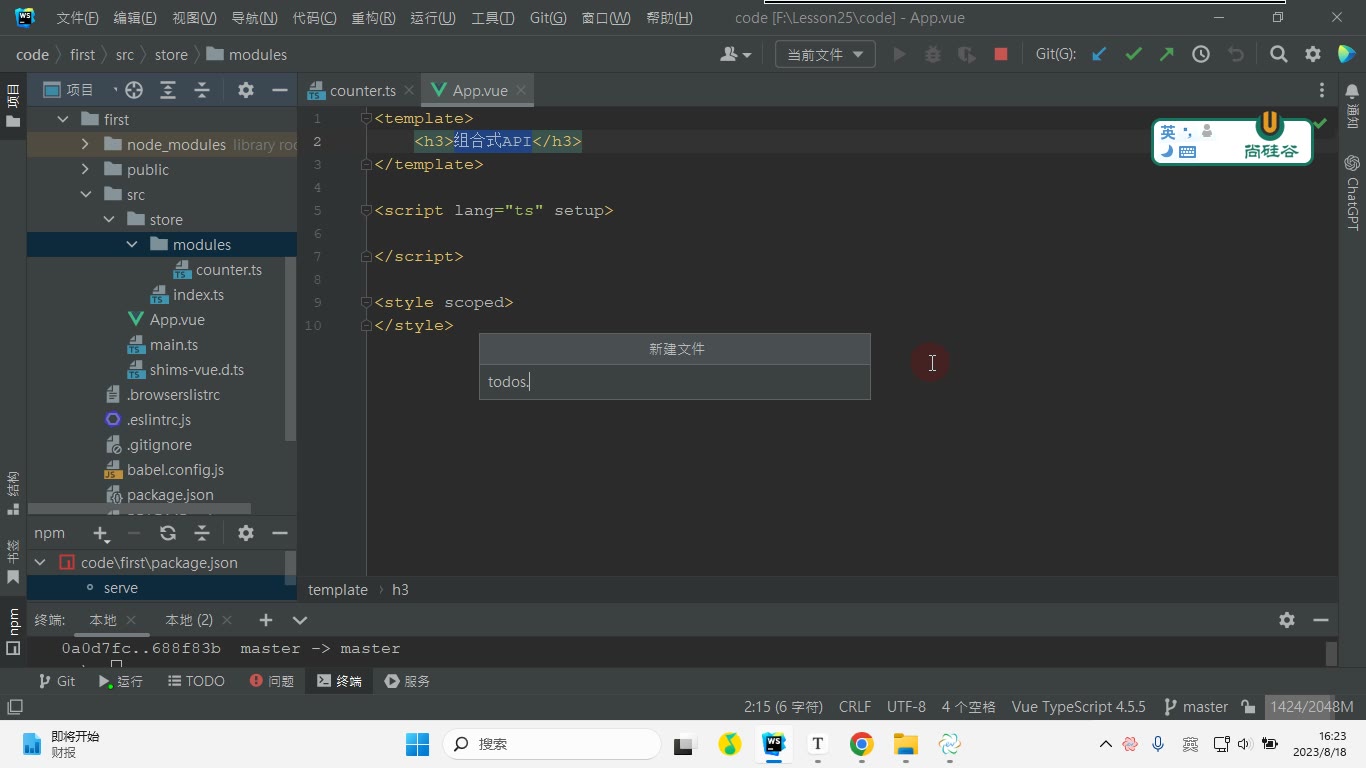Screen dimensions: 1366x768
Task: Switch to counter.ts editor tab
Action: point(362,90)
